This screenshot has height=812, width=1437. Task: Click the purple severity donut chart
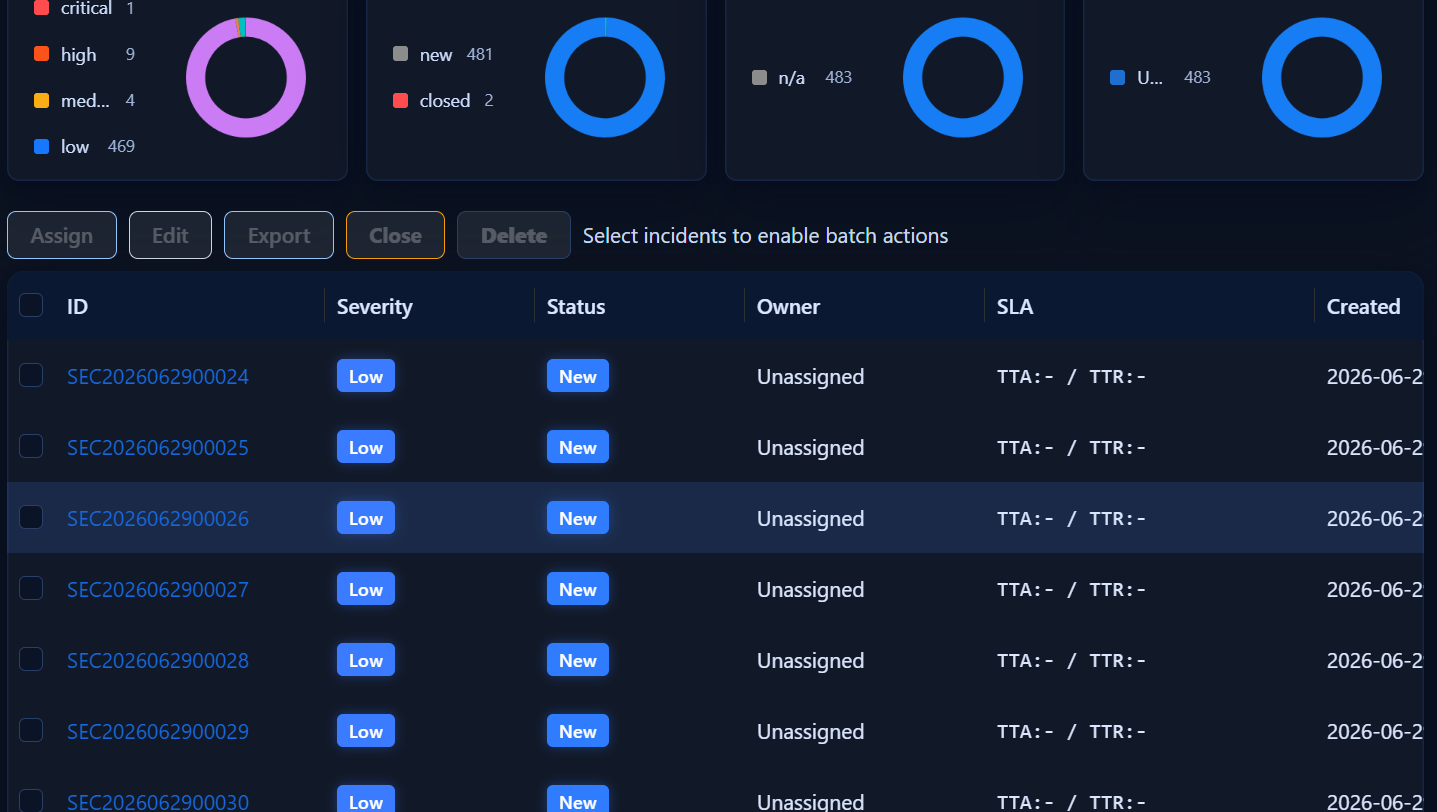[x=246, y=77]
